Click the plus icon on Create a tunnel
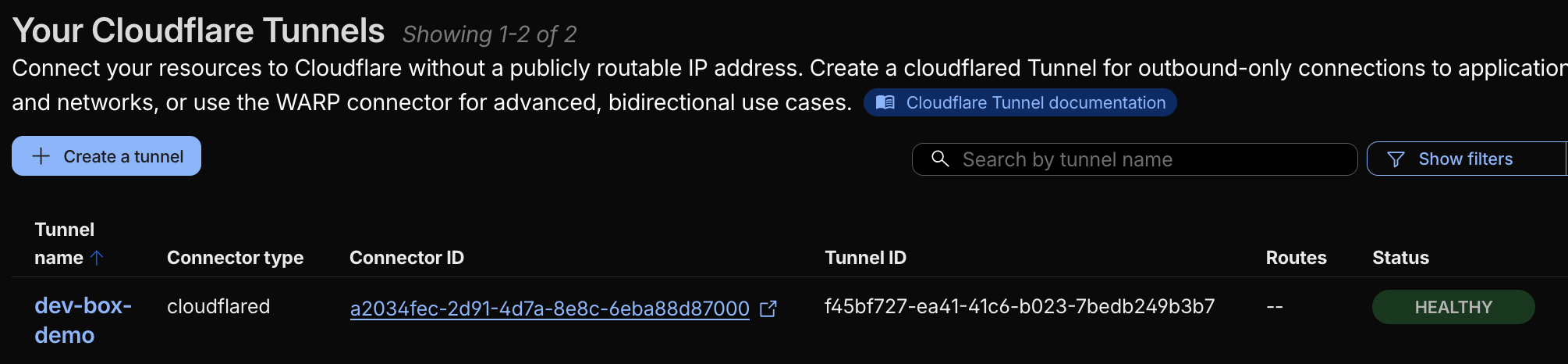The width and height of the screenshot is (1568, 364). click(41, 156)
